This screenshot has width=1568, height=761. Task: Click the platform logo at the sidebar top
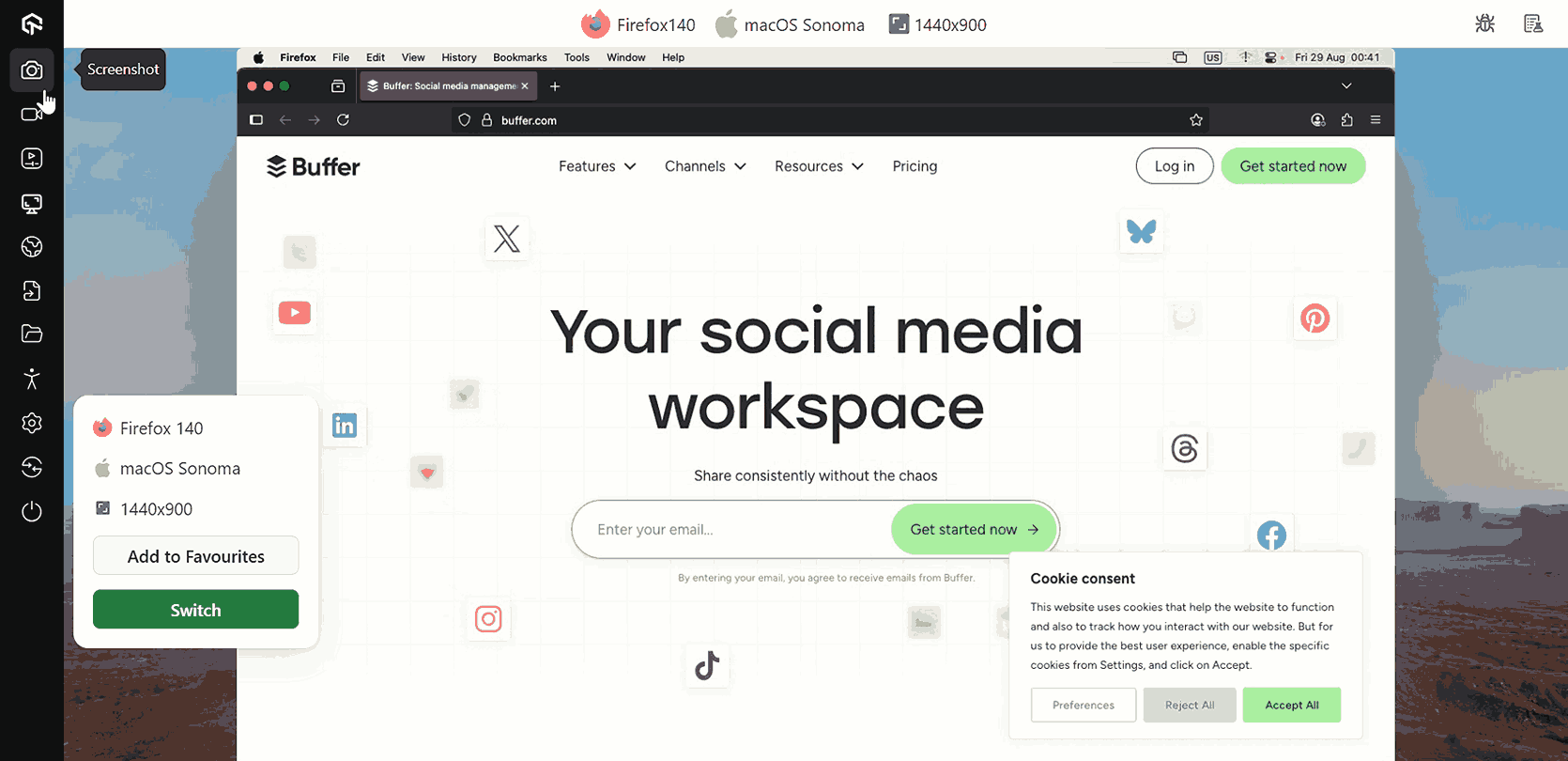[x=32, y=23]
